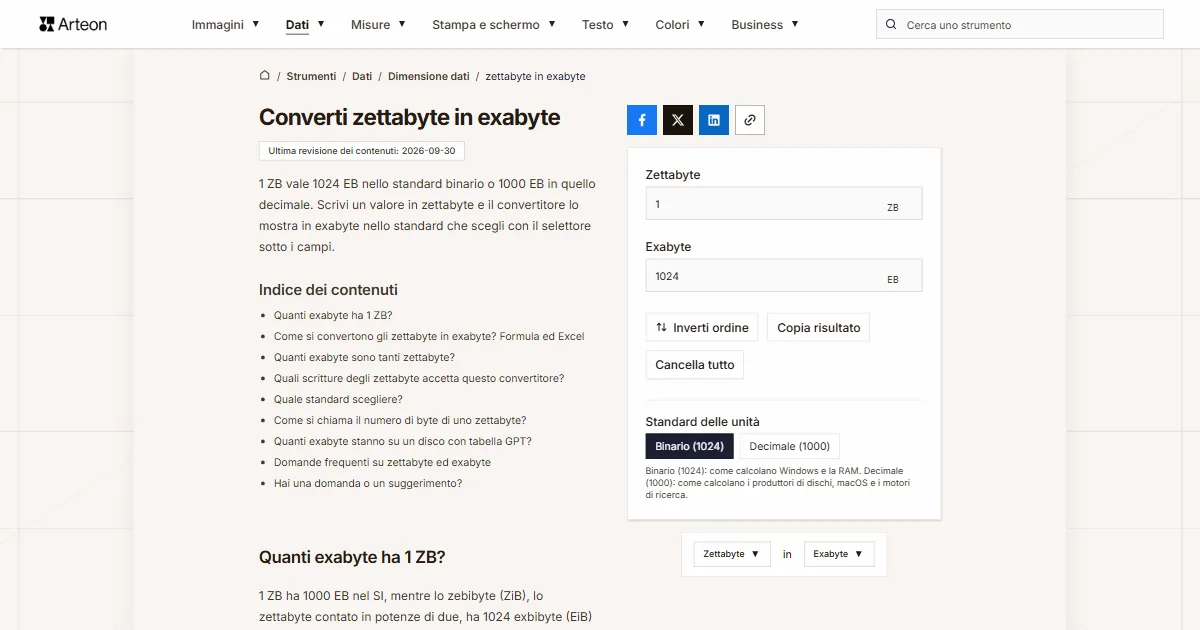Jump to Formula ed Excel section
Viewport: 1200px width, 630px height.
(x=429, y=336)
